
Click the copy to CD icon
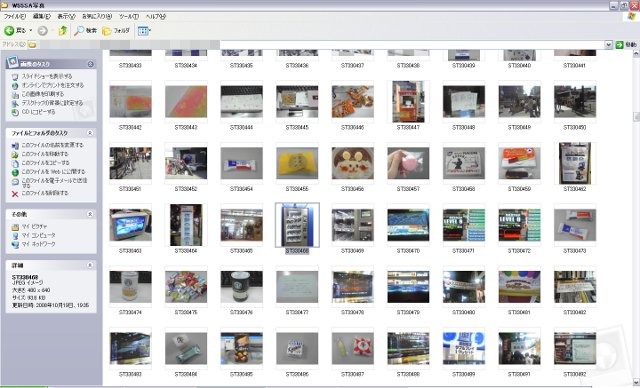pyautogui.click(x=15, y=112)
